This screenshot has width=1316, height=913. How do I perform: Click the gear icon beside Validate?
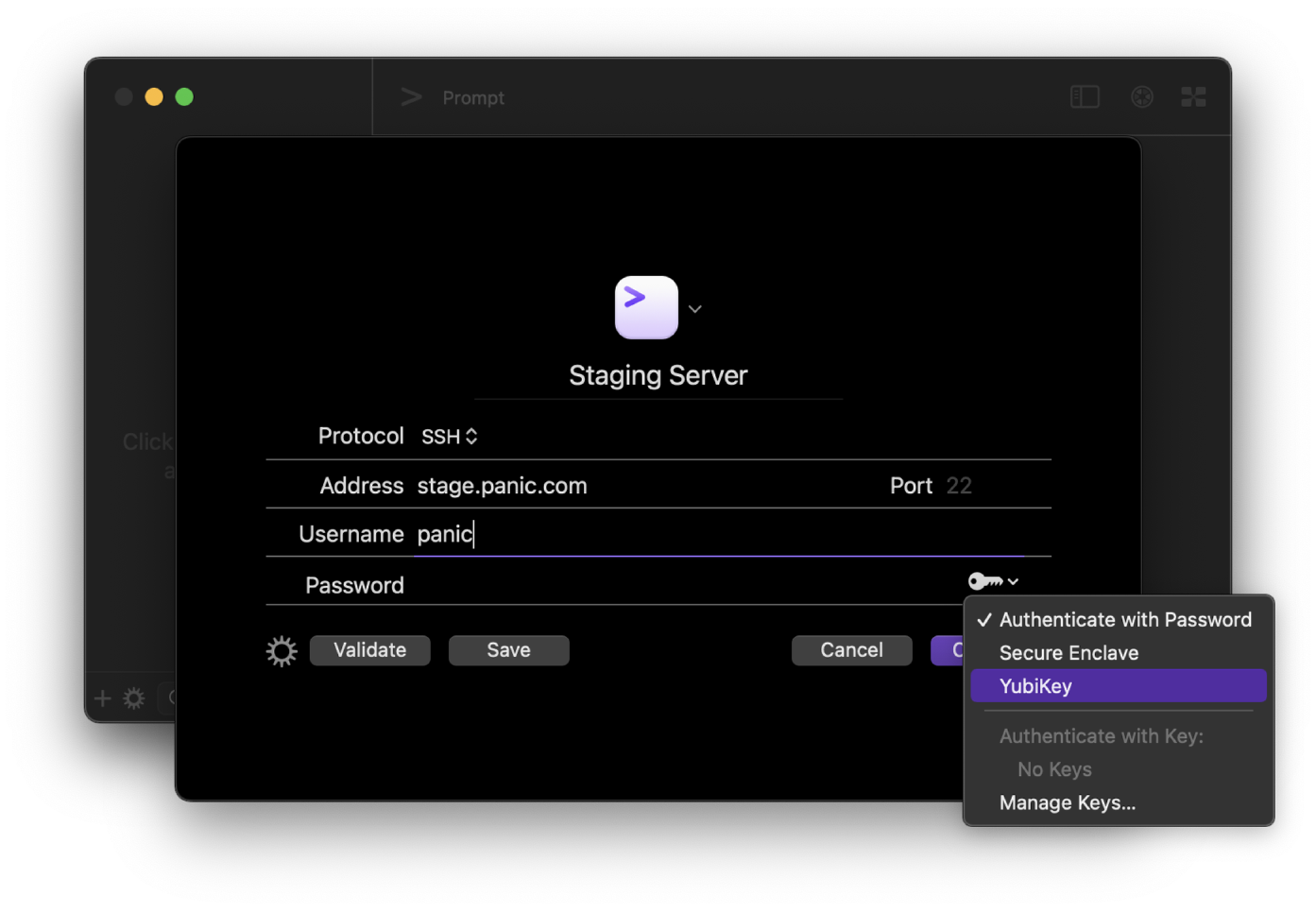click(282, 650)
